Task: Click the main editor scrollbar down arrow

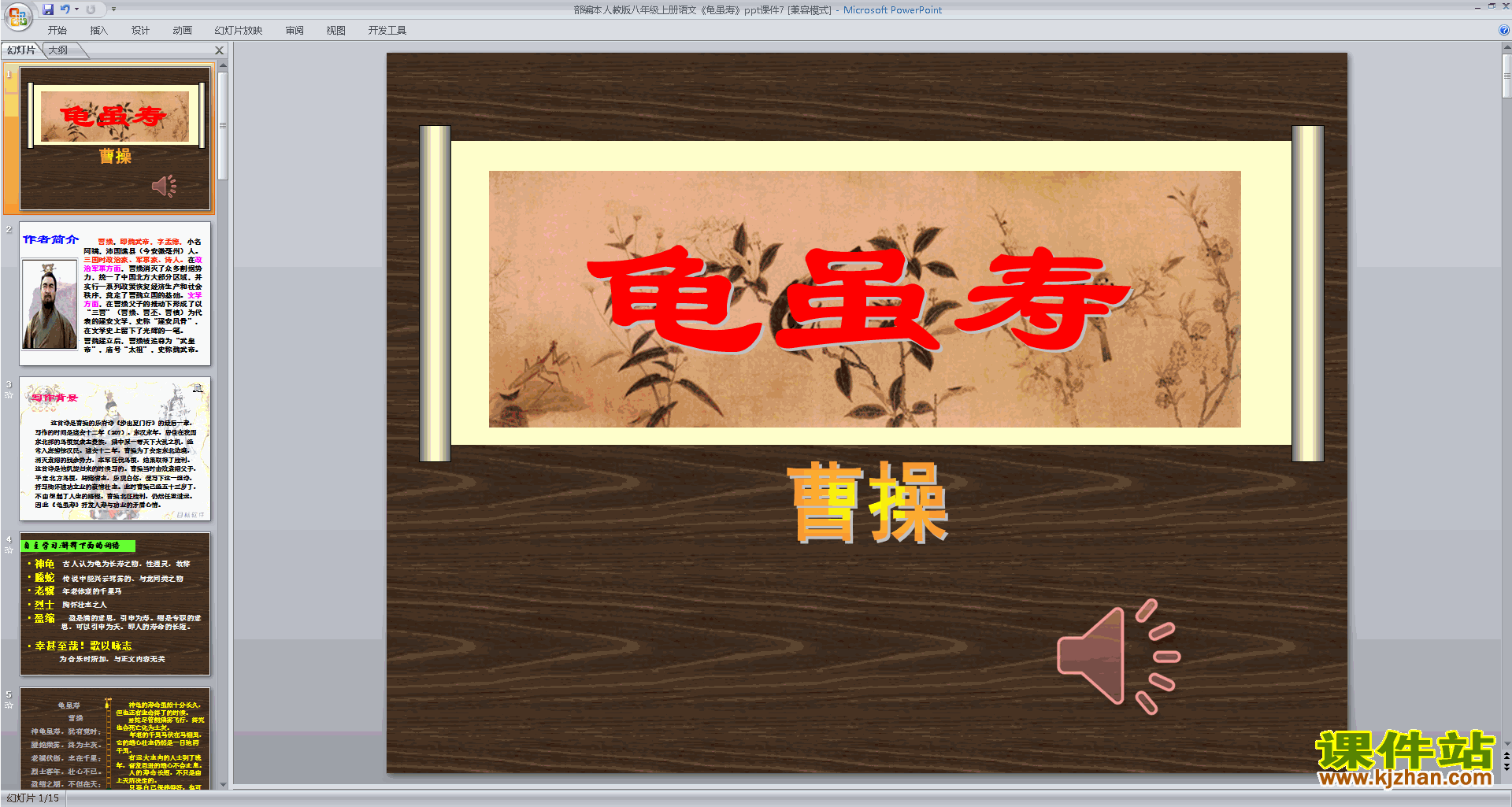Action: tap(1506, 743)
